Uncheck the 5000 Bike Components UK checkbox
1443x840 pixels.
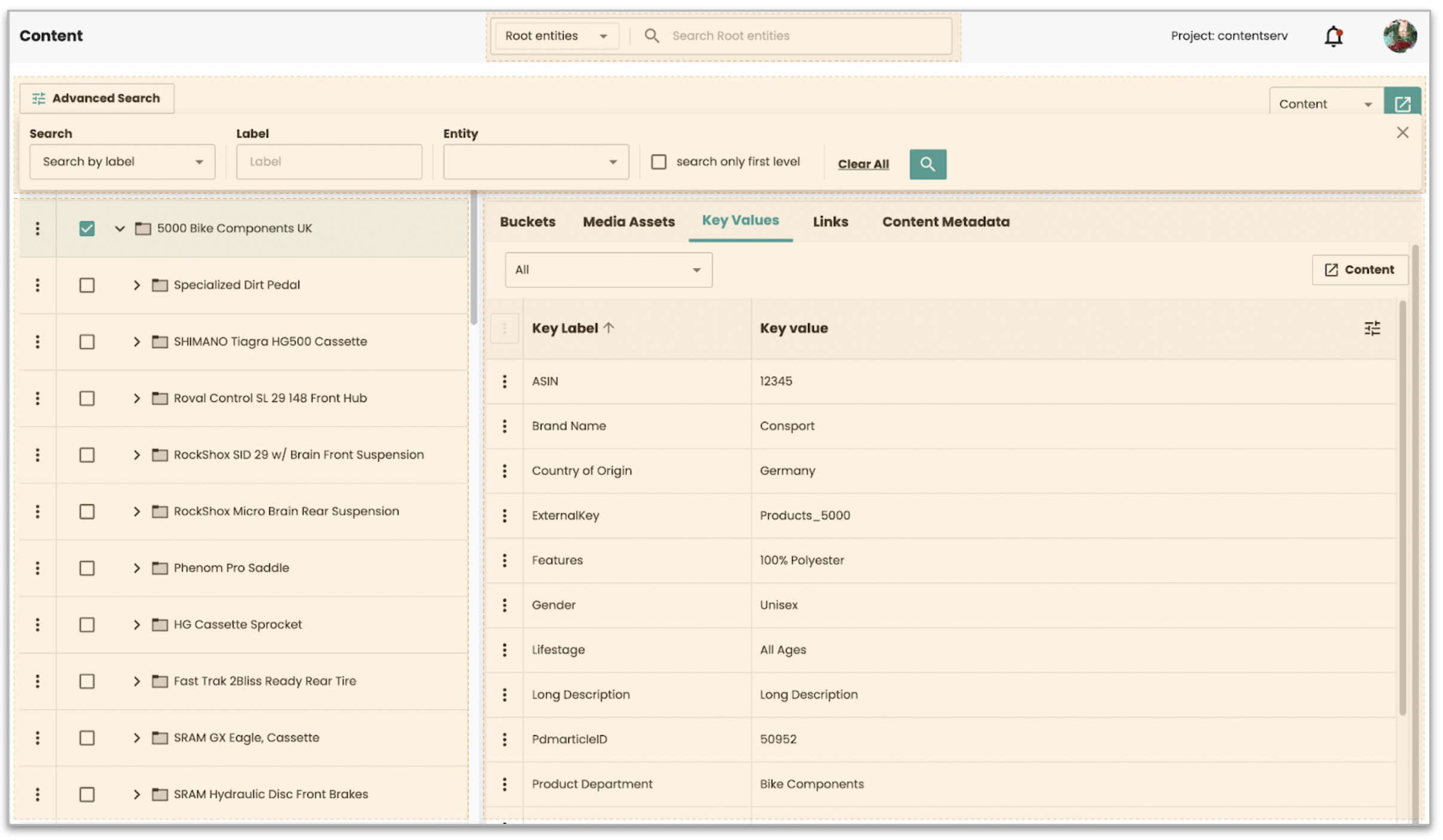pos(87,228)
